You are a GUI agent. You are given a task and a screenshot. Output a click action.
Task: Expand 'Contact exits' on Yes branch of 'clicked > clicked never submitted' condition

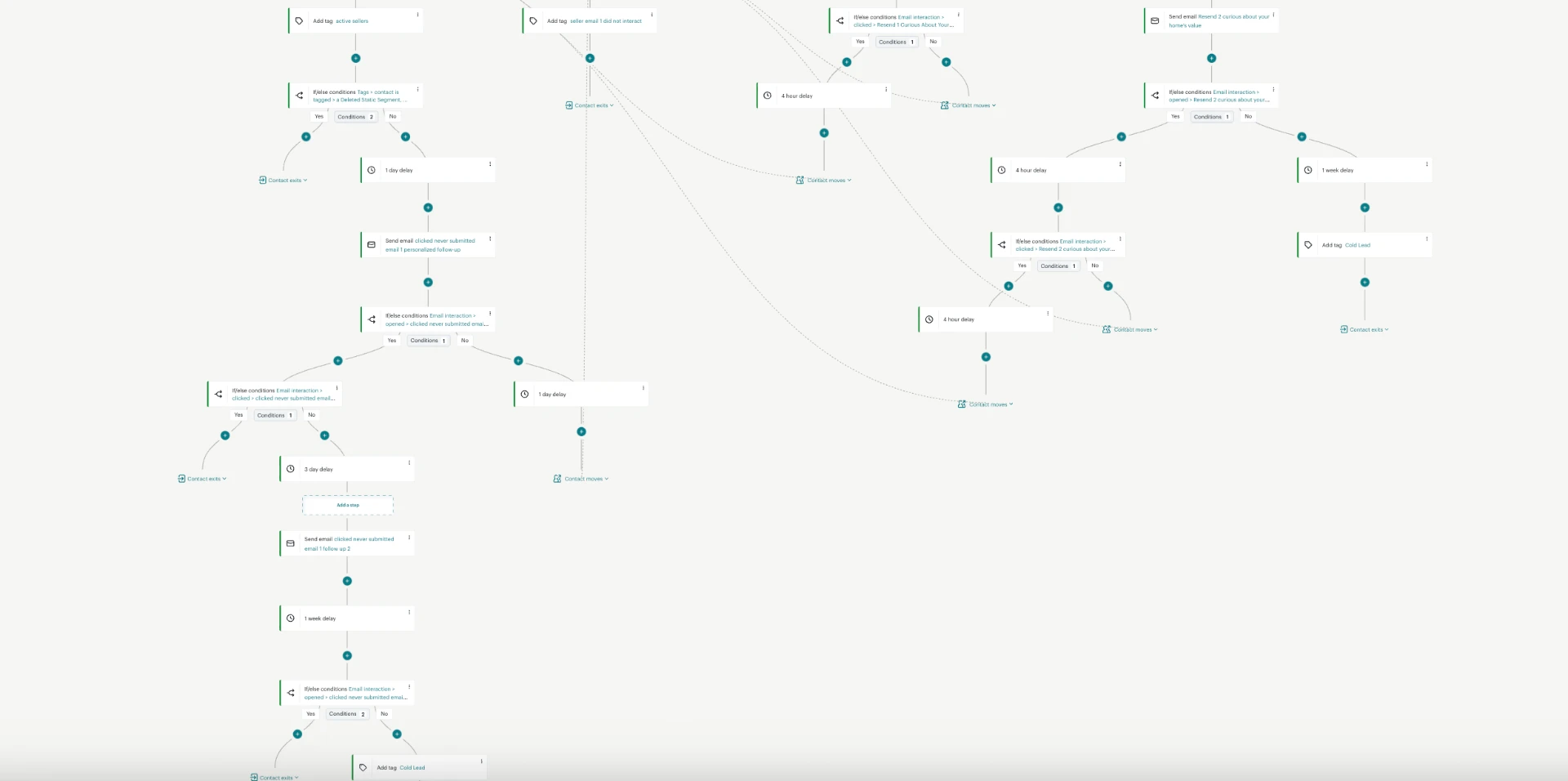point(202,479)
